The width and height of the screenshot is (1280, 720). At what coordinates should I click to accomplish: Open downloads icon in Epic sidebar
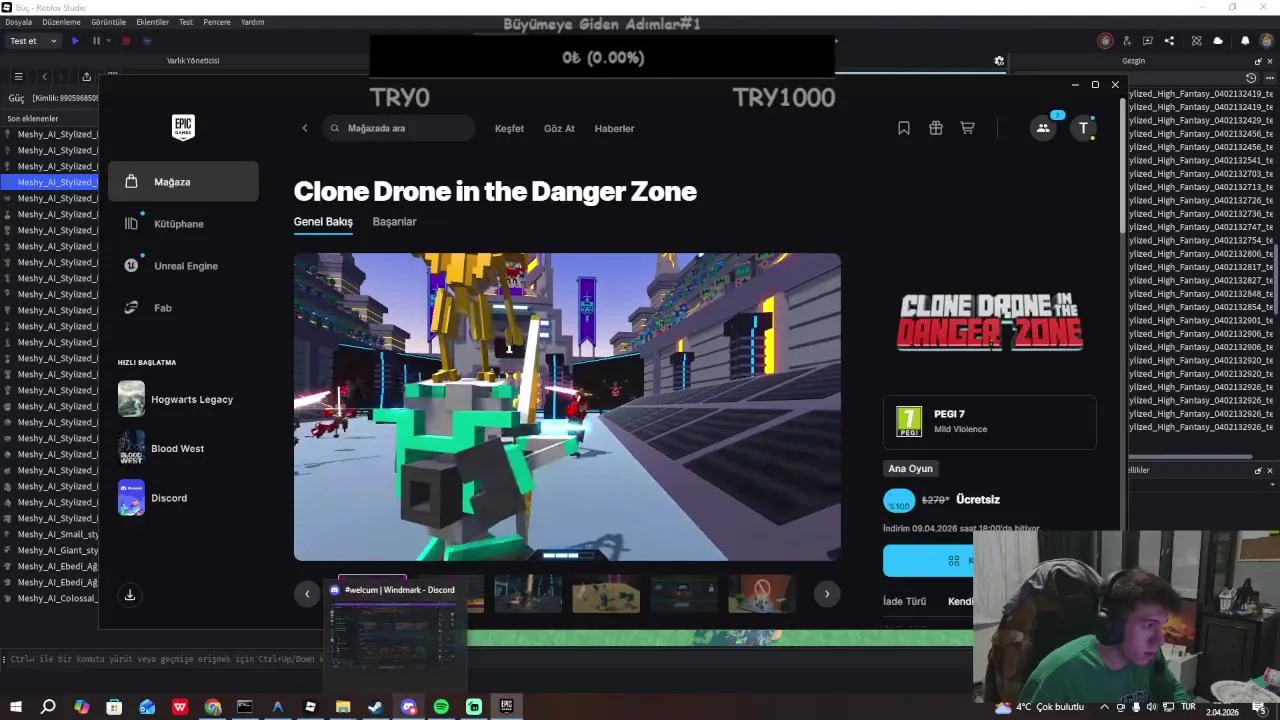[x=129, y=595]
